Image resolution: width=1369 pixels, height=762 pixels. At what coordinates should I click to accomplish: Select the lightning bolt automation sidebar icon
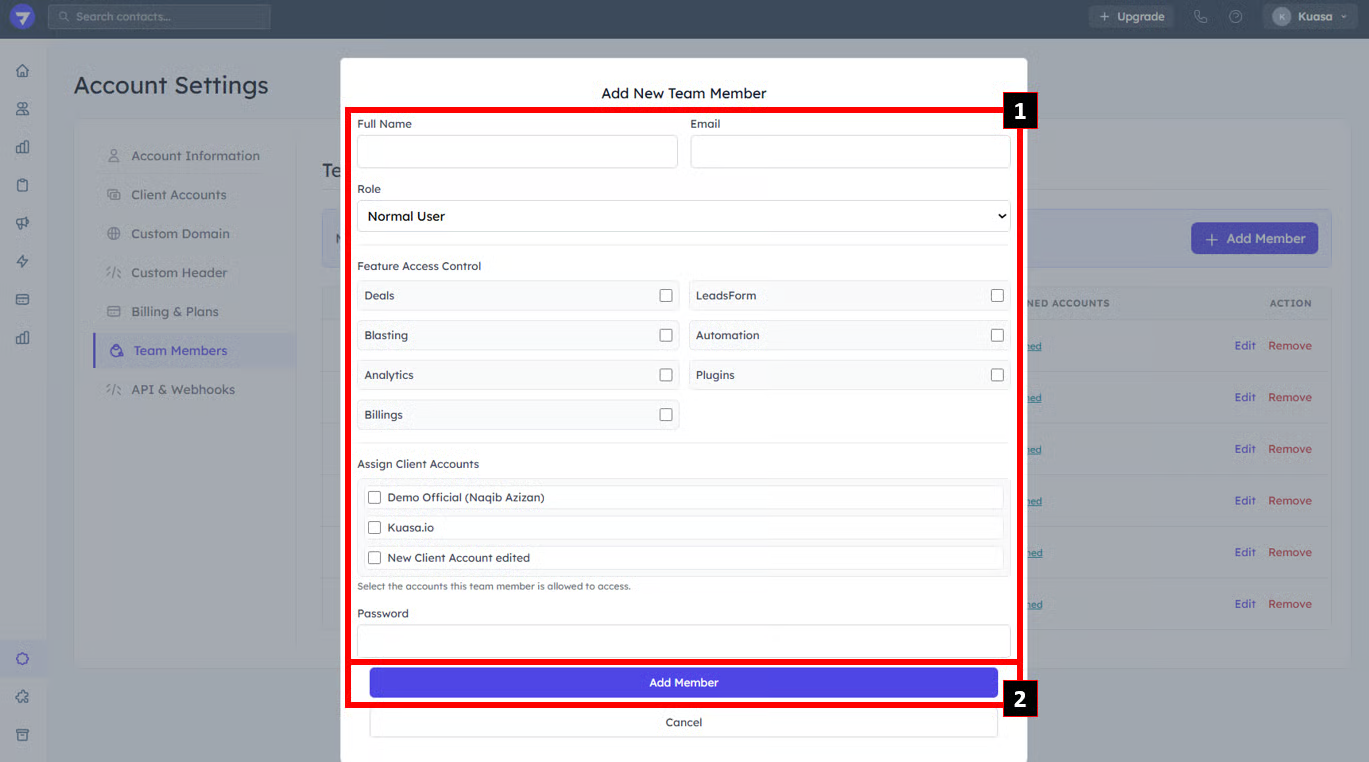pos(22,261)
